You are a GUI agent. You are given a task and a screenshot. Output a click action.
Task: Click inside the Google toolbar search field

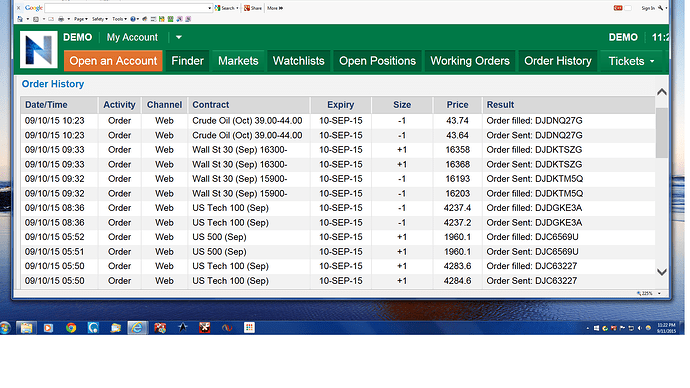click(126, 8)
